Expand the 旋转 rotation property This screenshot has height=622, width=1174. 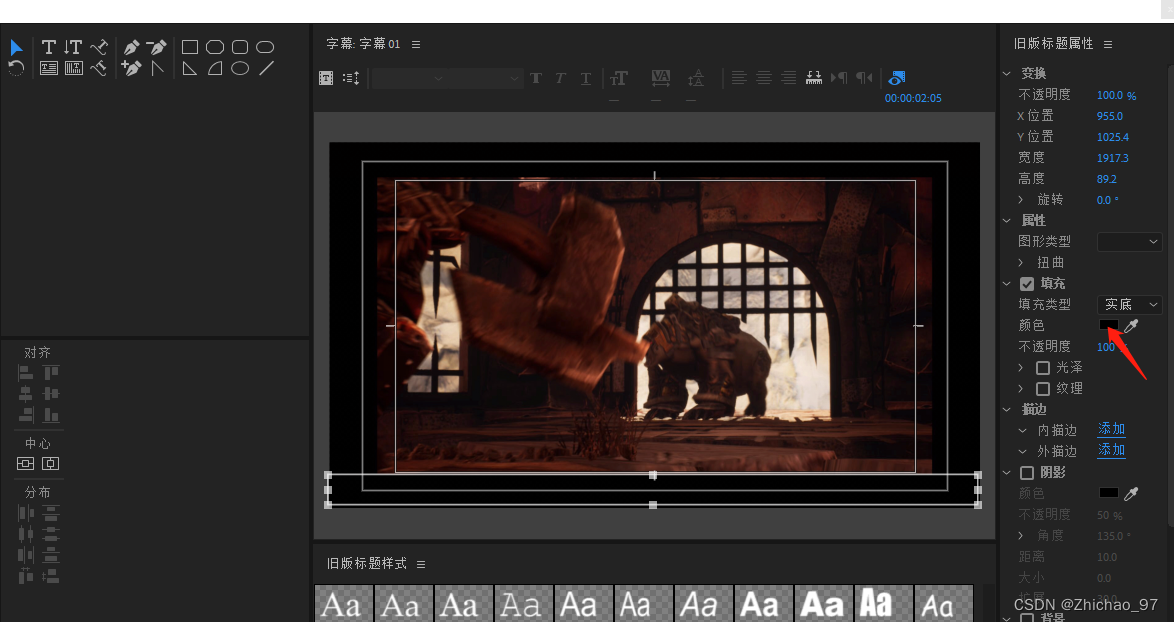point(1021,200)
